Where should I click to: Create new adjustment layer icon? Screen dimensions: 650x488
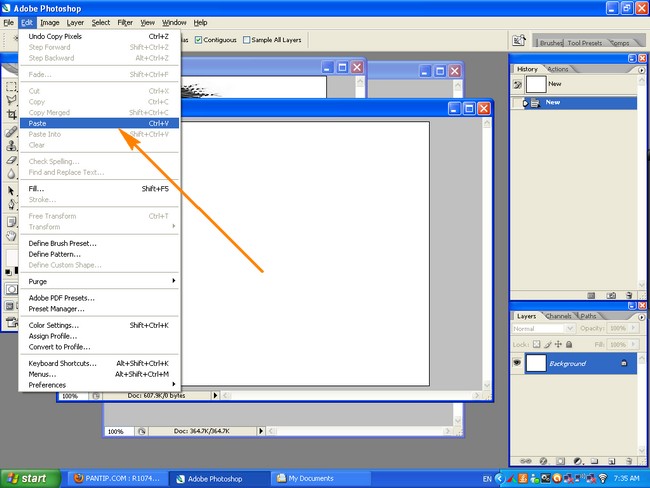(x=578, y=461)
